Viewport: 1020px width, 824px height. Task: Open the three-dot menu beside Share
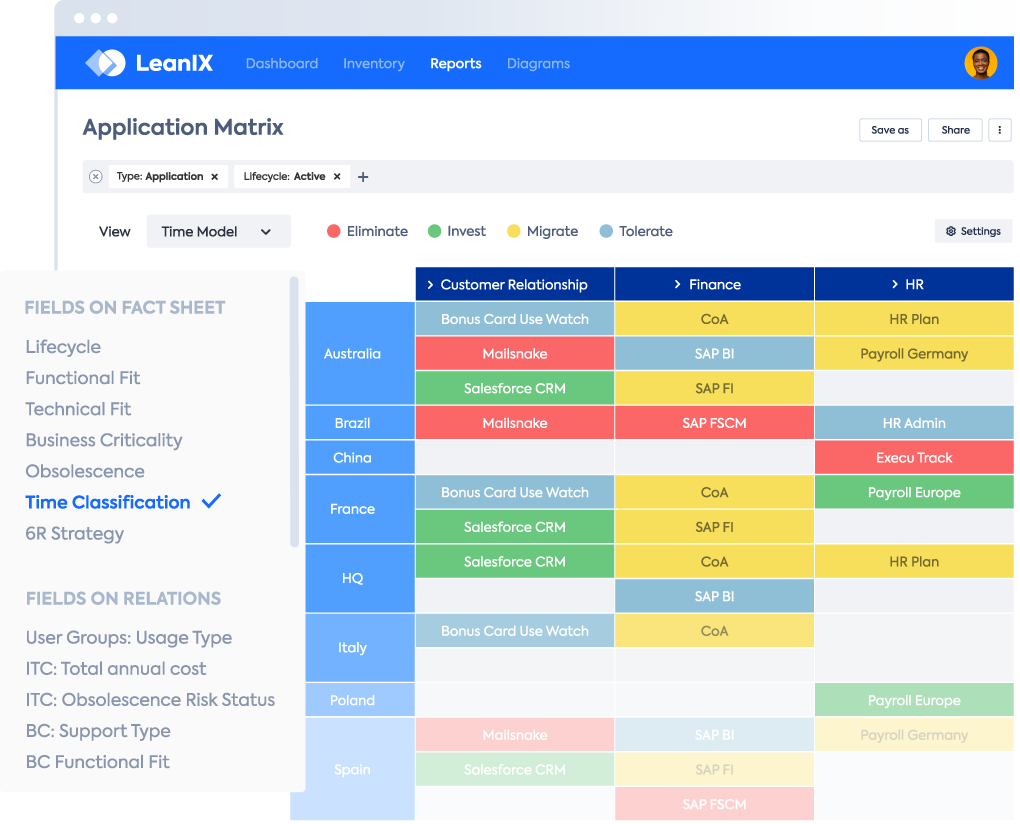point(999,130)
